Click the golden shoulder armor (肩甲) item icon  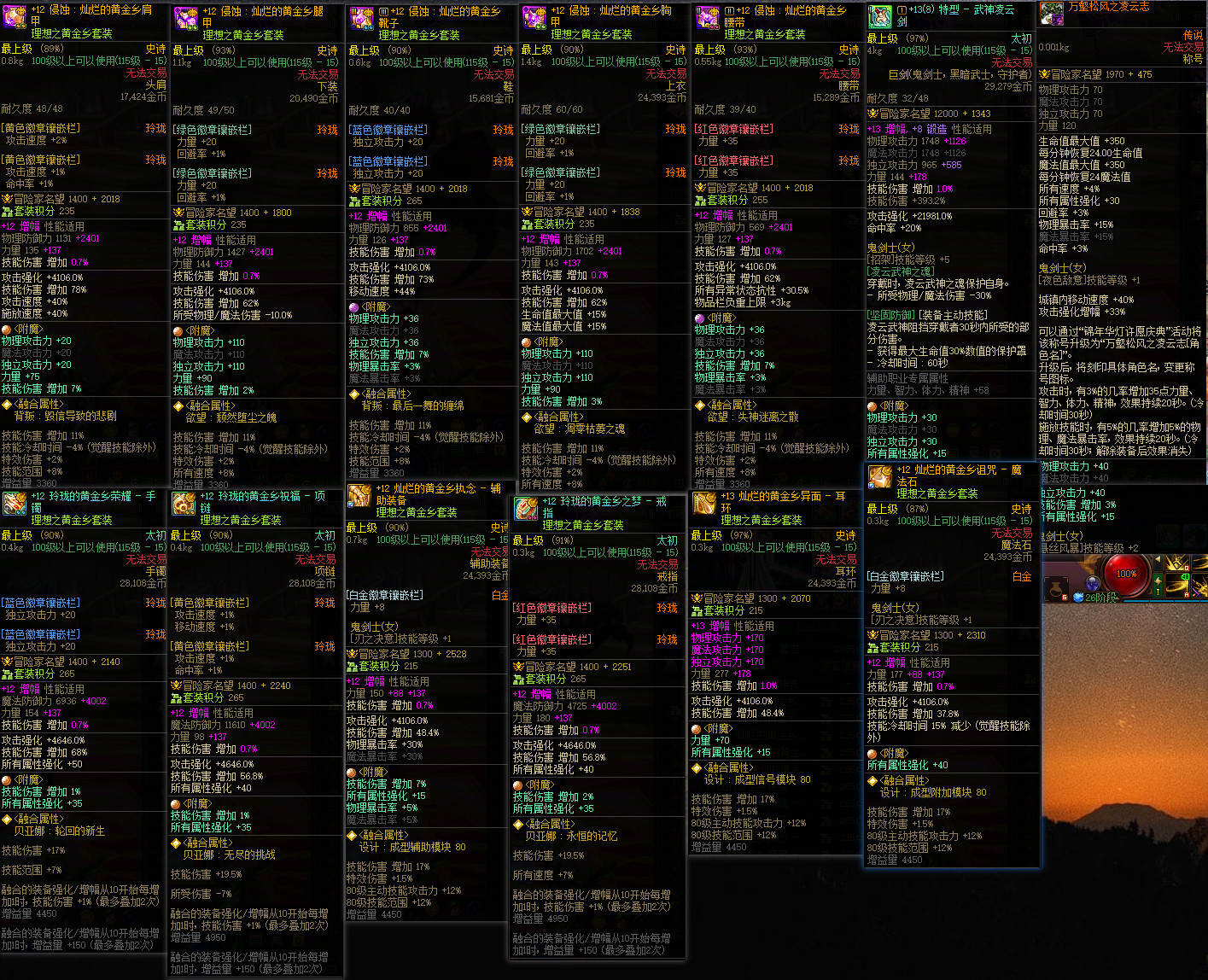[15, 19]
